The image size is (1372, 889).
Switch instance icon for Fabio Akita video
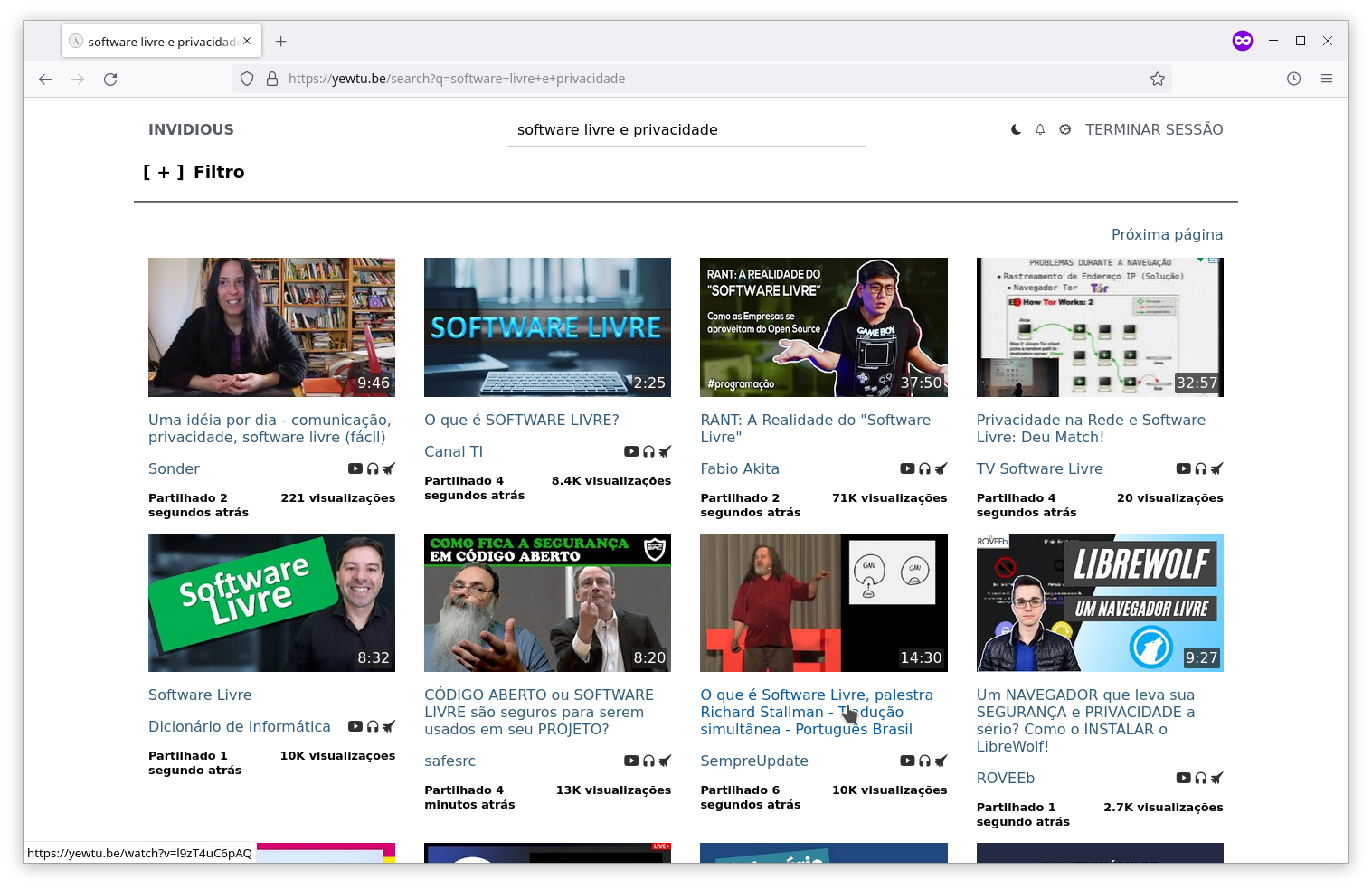(x=941, y=468)
